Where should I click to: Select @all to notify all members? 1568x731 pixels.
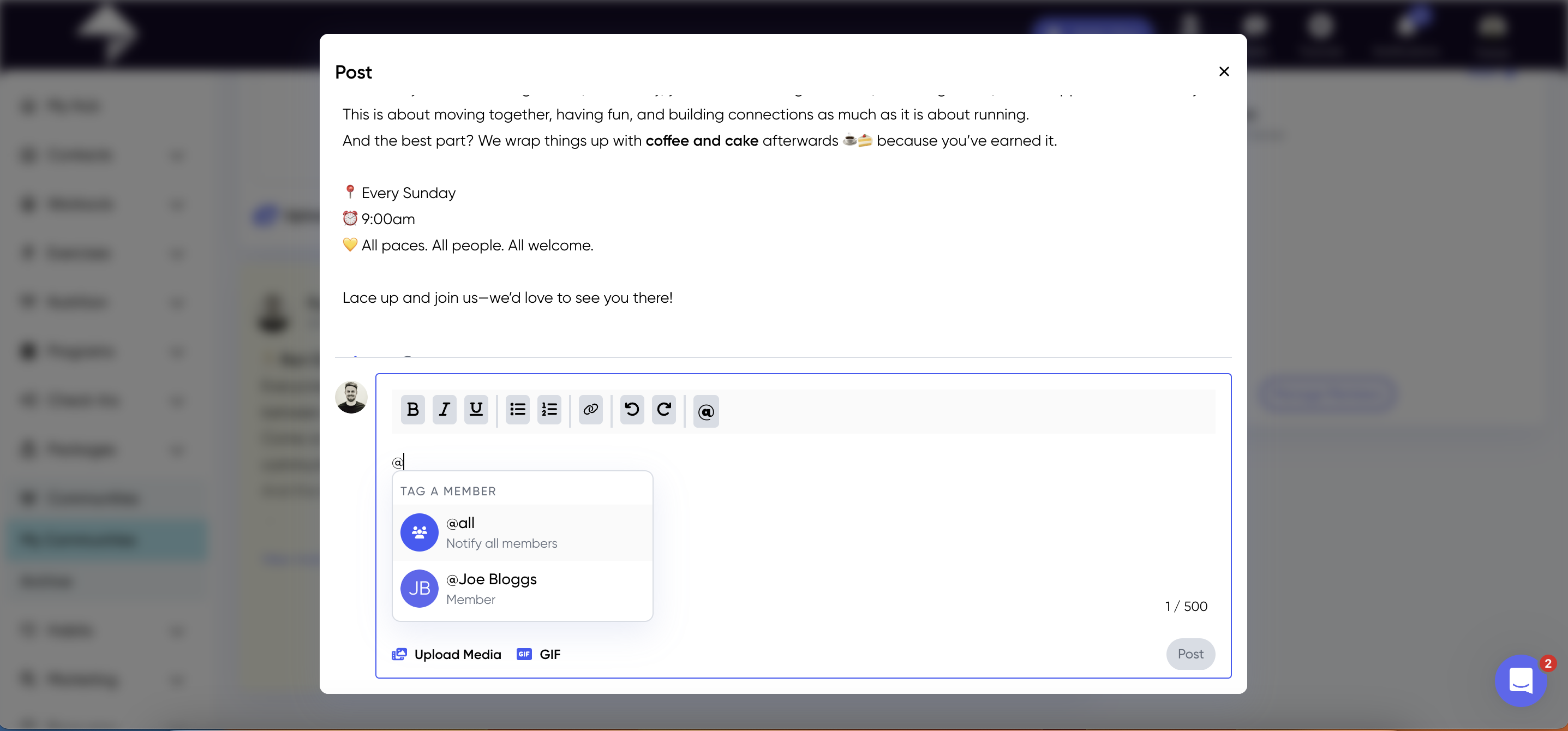point(522,532)
